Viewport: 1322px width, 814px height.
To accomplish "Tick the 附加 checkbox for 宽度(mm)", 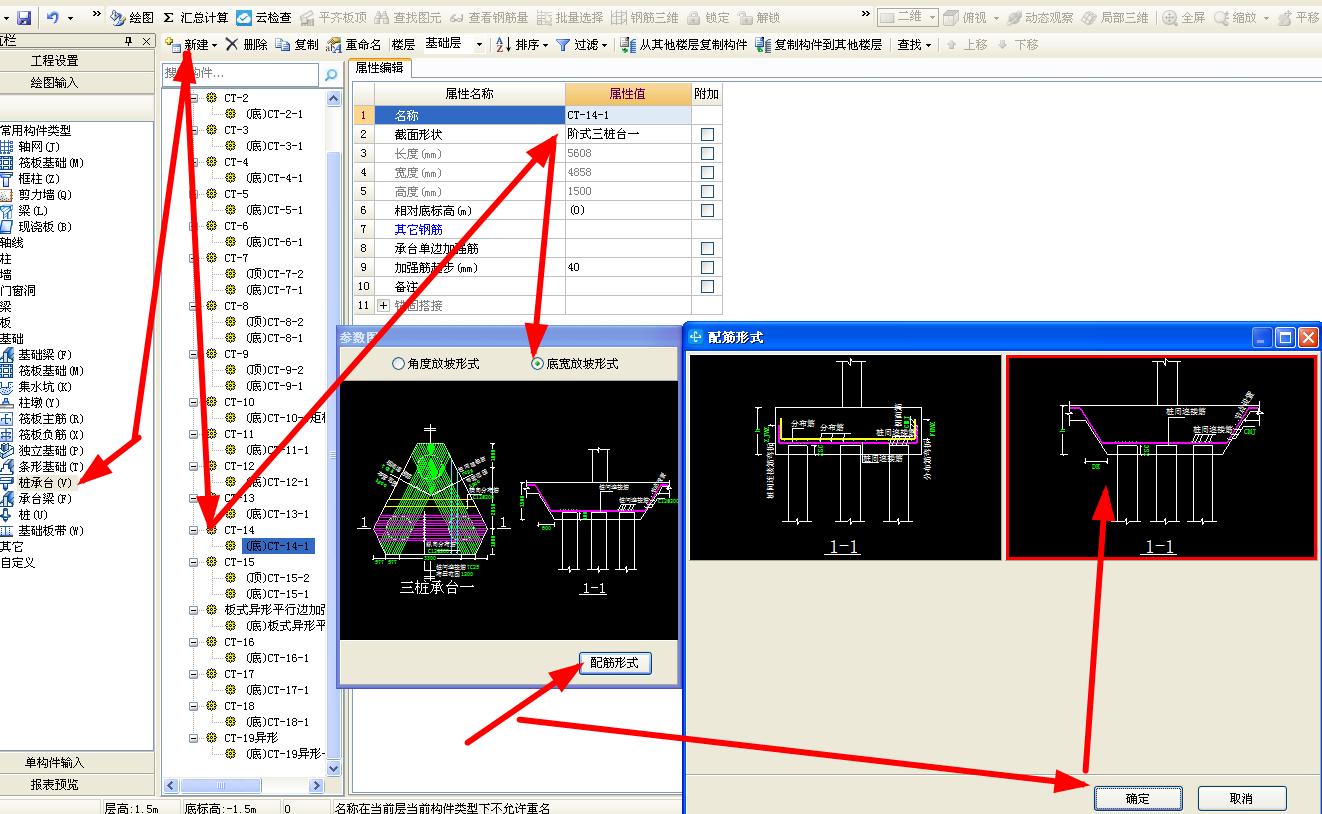I will click(708, 172).
